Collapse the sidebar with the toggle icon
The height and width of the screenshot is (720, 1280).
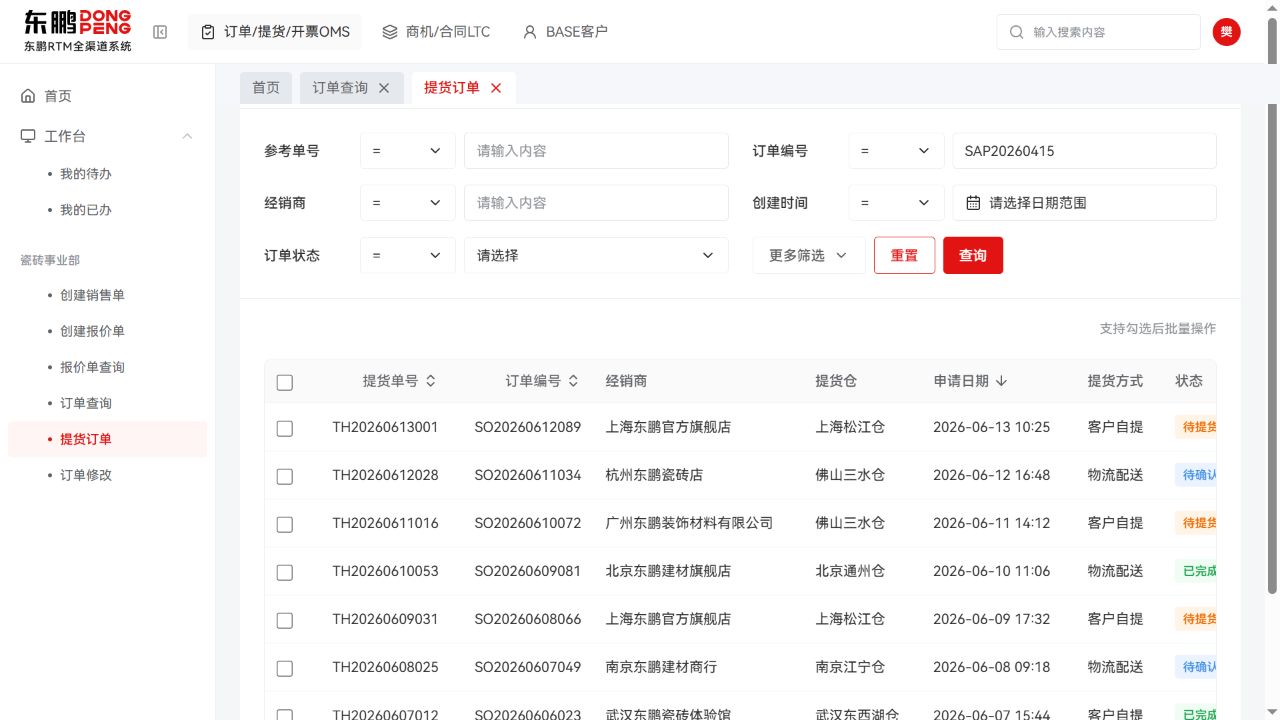pos(160,32)
